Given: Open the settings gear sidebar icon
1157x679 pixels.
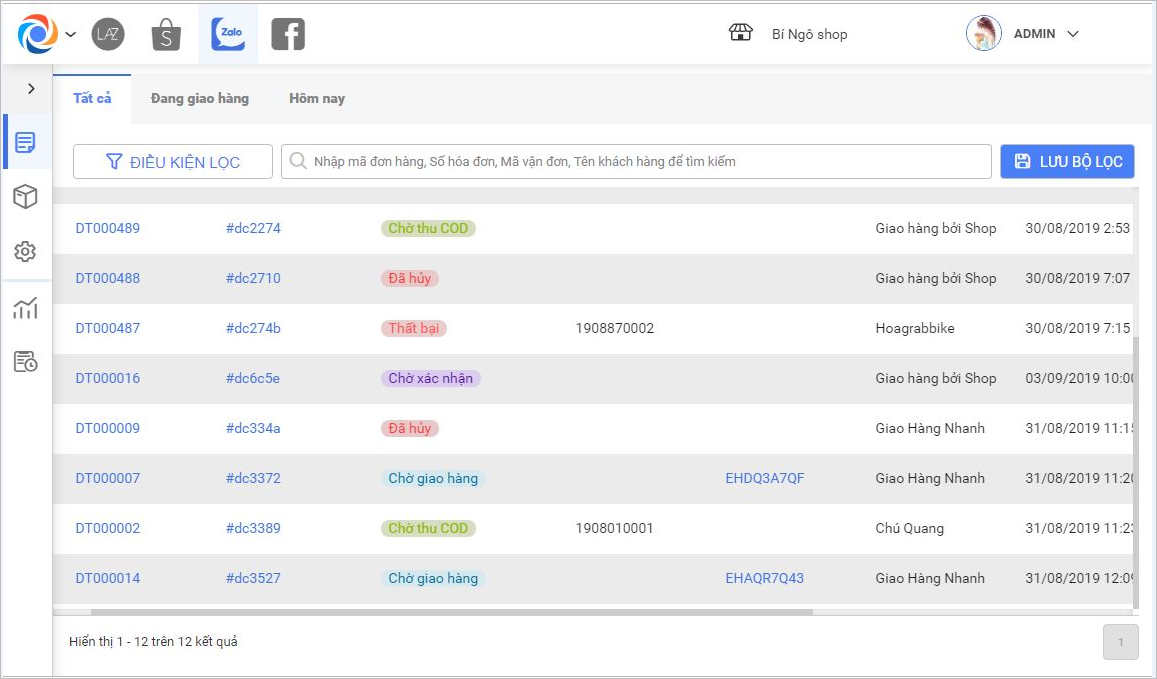Looking at the screenshot, I should click(x=26, y=251).
